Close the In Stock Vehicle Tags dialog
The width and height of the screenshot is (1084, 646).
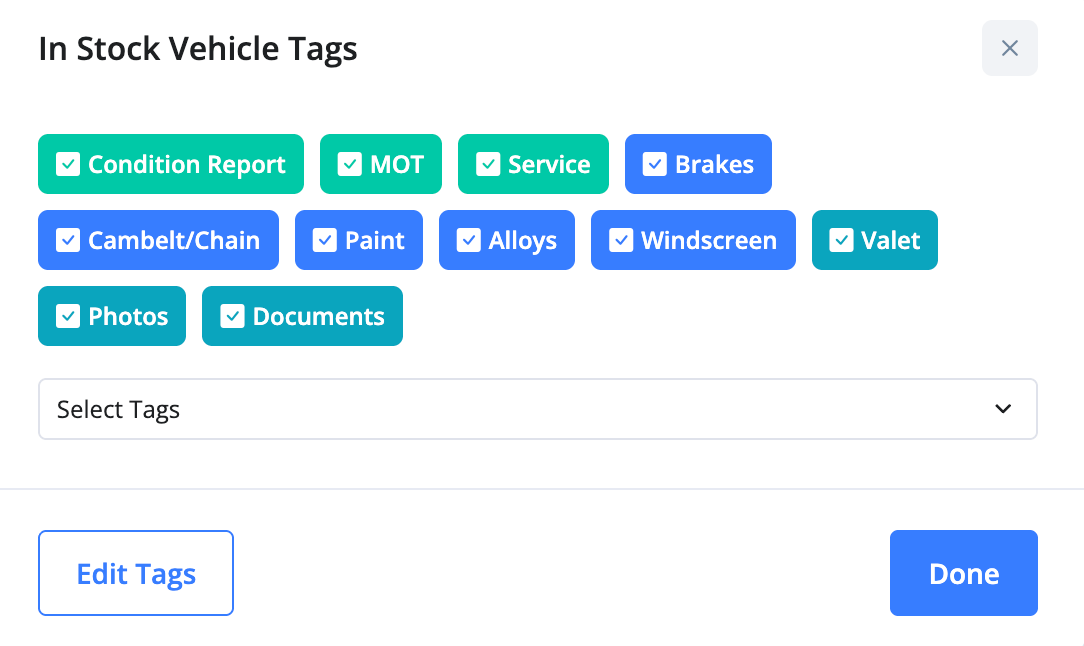[1009, 48]
